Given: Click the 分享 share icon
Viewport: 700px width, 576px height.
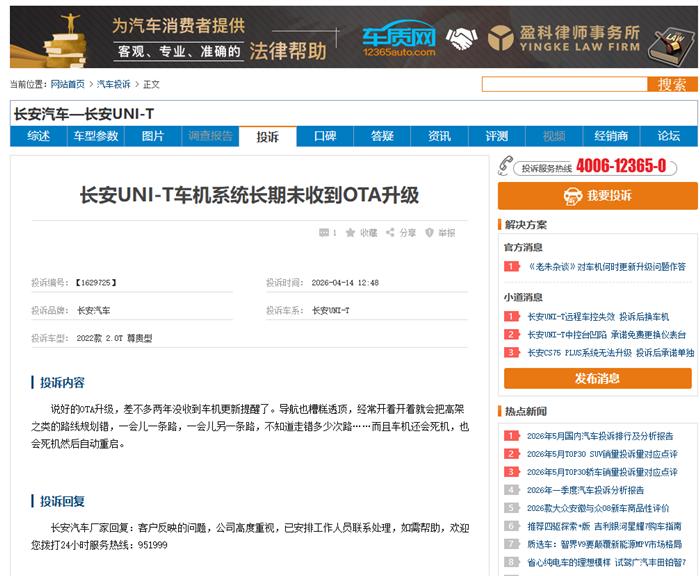Looking at the screenshot, I should pyautogui.click(x=390, y=233).
